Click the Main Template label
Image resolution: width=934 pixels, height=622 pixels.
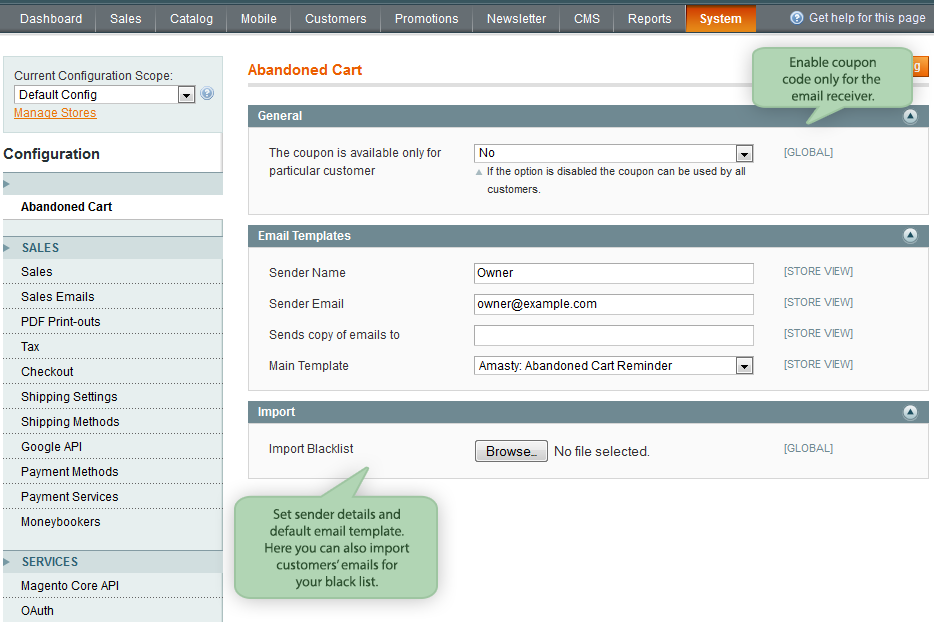tap(309, 366)
